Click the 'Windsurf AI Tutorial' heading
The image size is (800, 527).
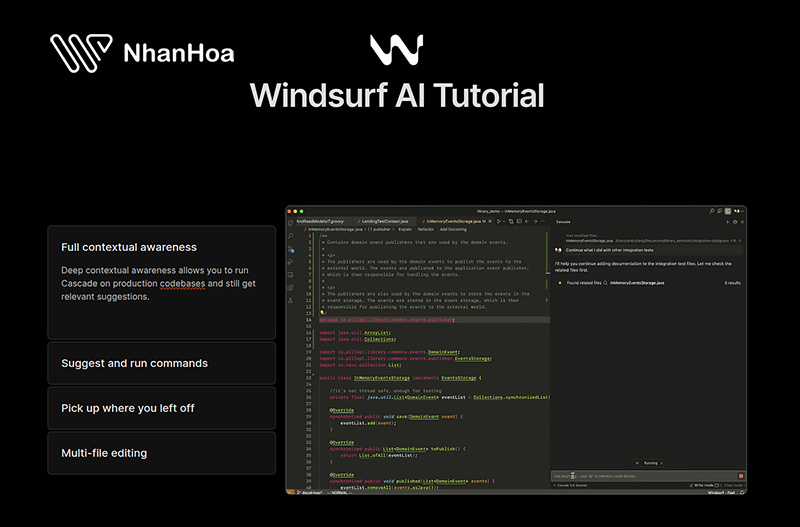pos(397,95)
